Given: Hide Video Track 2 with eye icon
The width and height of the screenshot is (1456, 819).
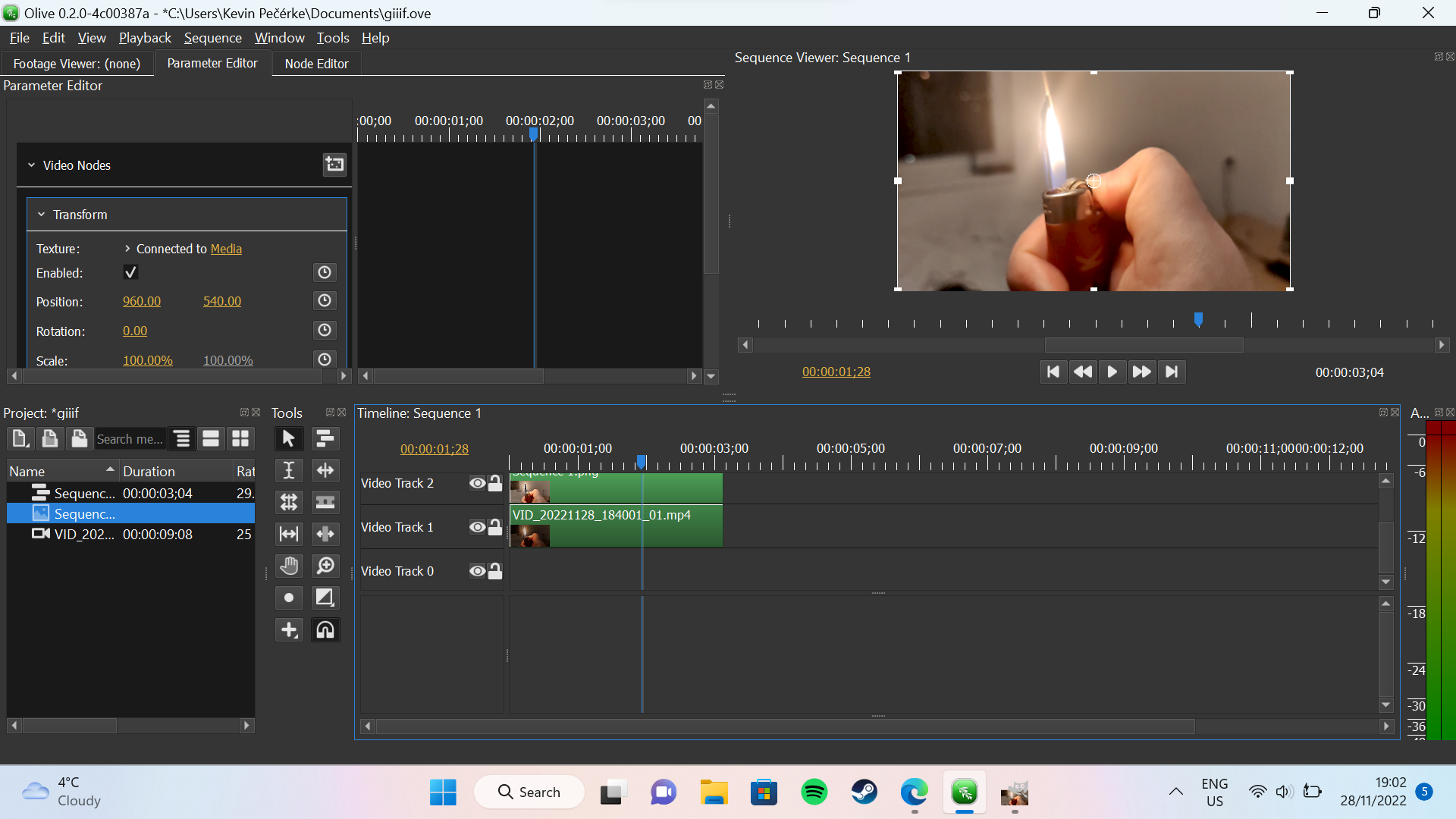Looking at the screenshot, I should click(477, 483).
